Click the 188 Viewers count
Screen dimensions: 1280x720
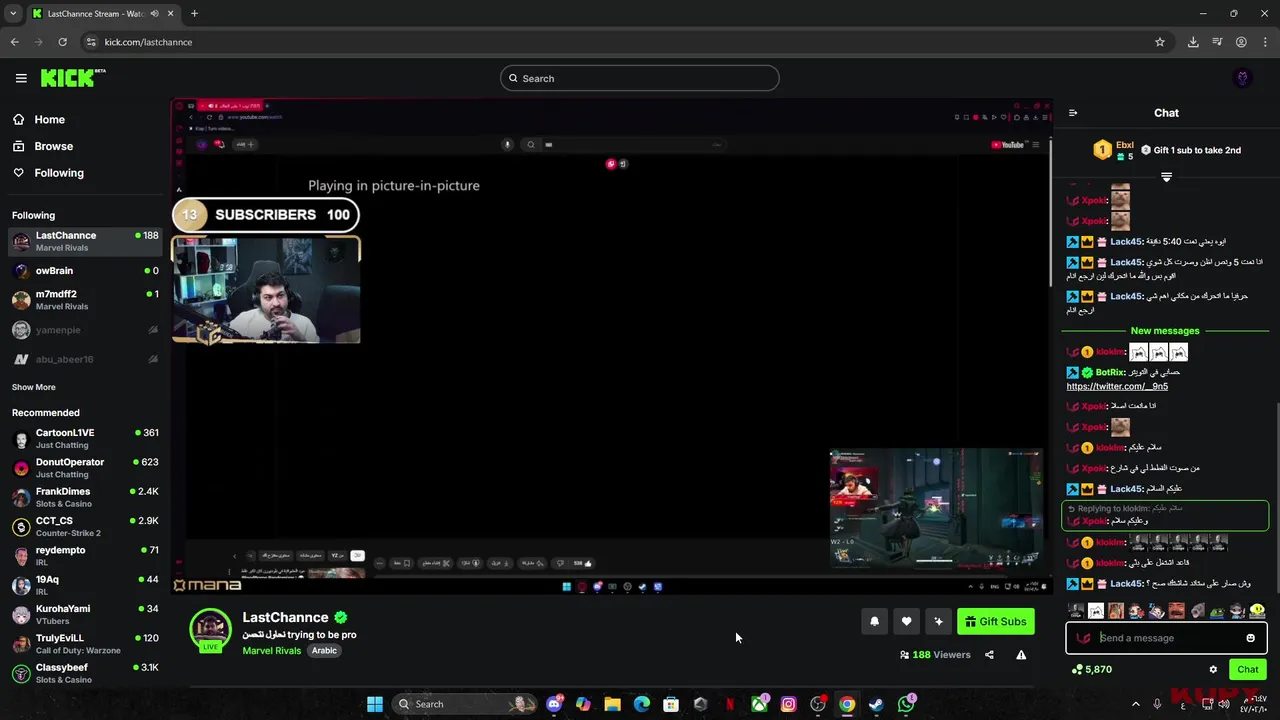point(935,655)
